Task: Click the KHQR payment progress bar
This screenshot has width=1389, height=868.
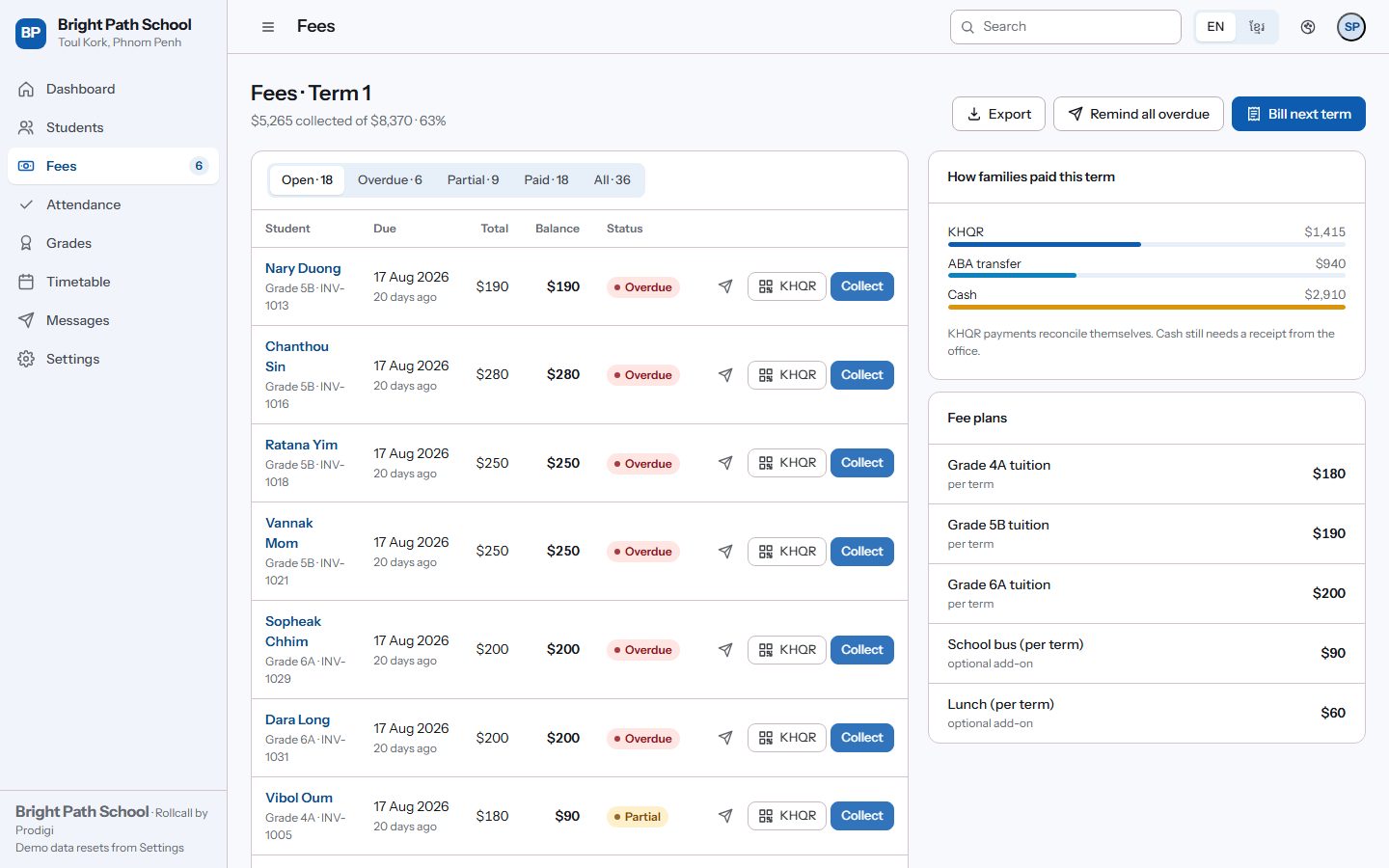Action: coord(1147,244)
